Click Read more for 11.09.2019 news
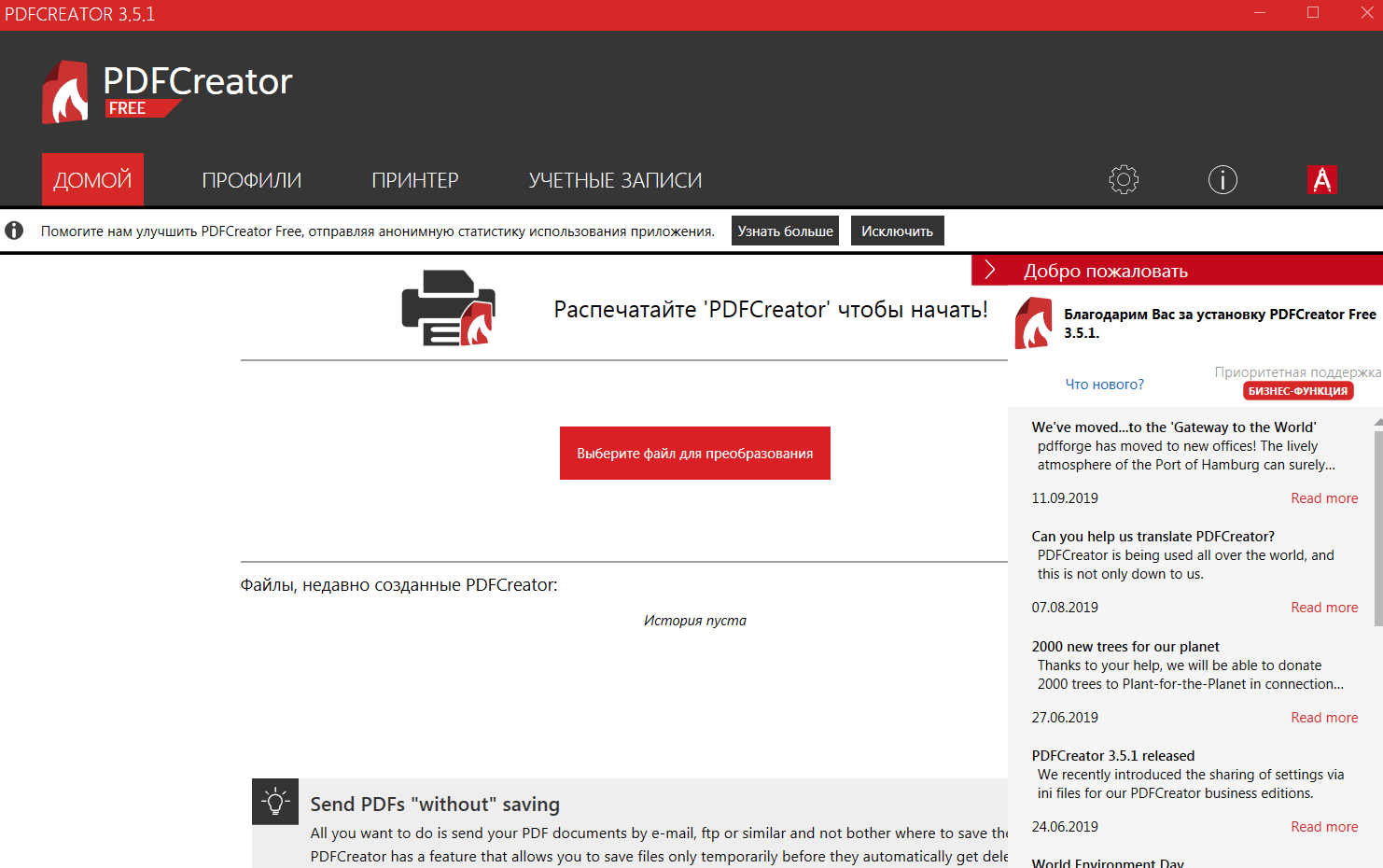 pos(1324,498)
